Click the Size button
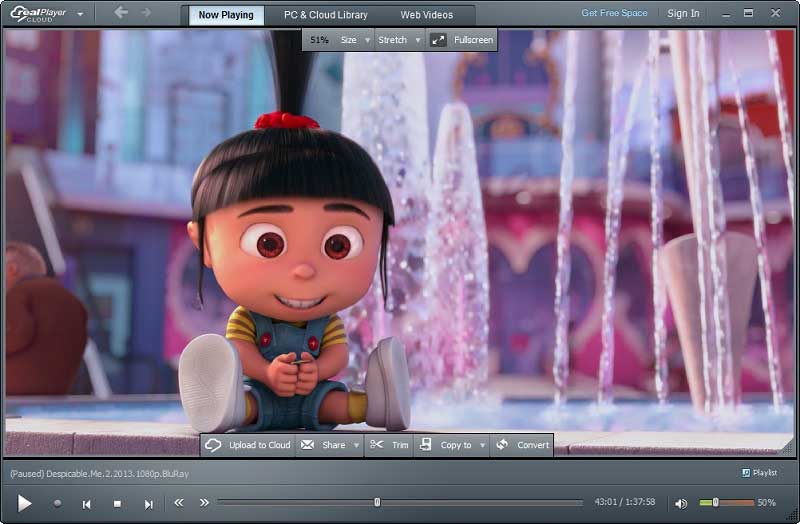The width and height of the screenshot is (800, 524). pyautogui.click(x=348, y=40)
